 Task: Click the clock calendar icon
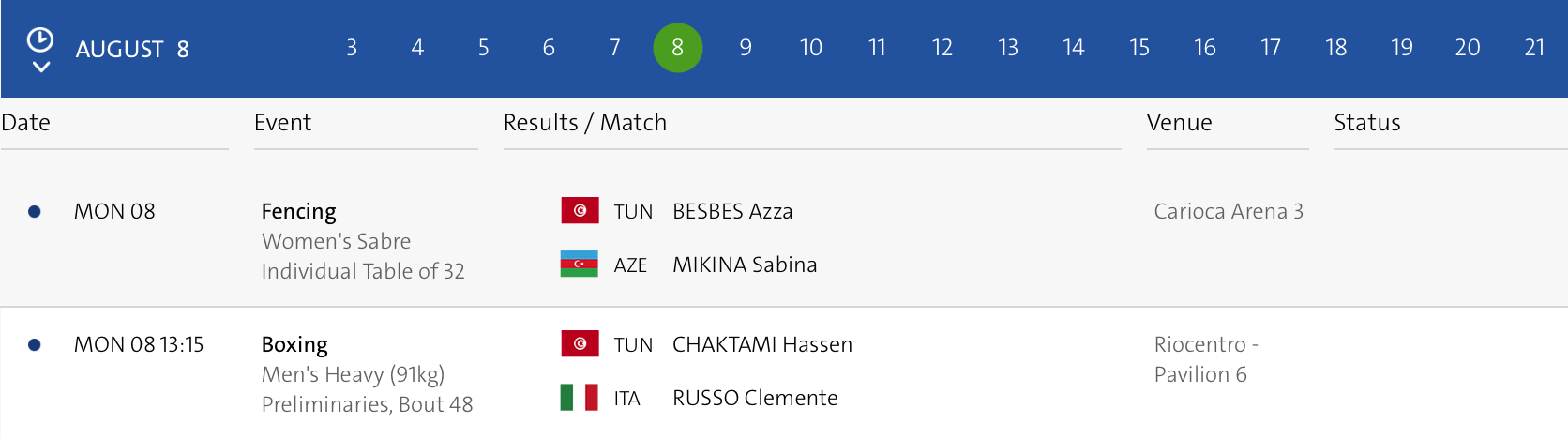(39, 39)
